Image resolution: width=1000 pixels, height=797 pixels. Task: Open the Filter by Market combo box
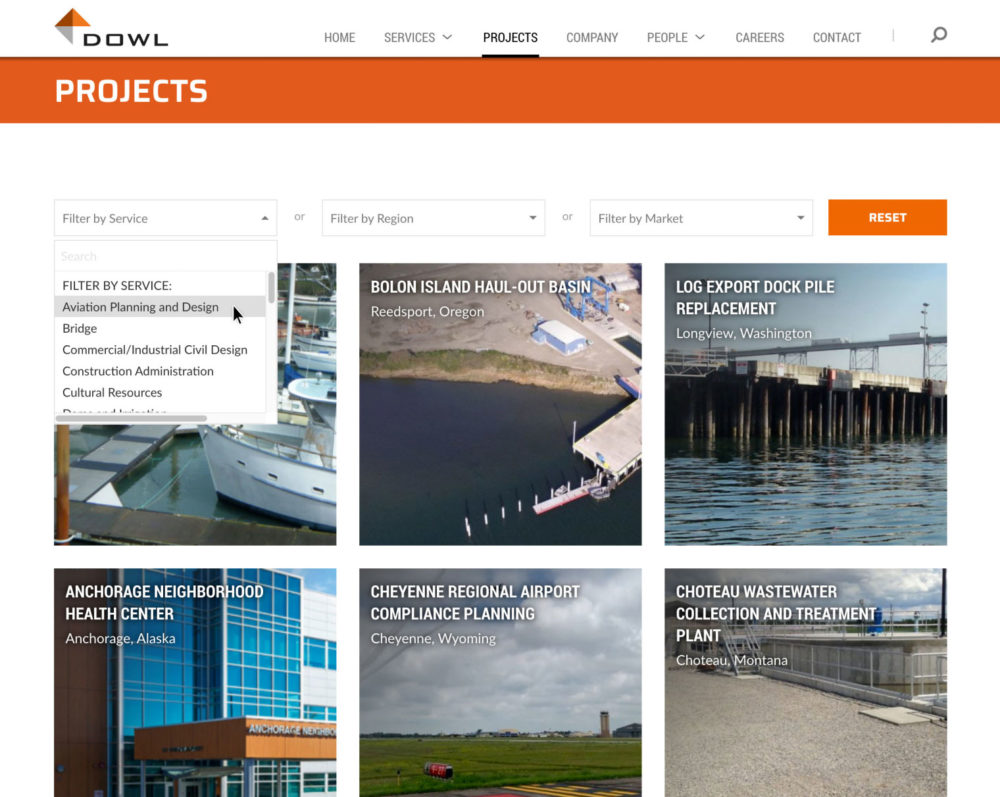tap(690, 217)
